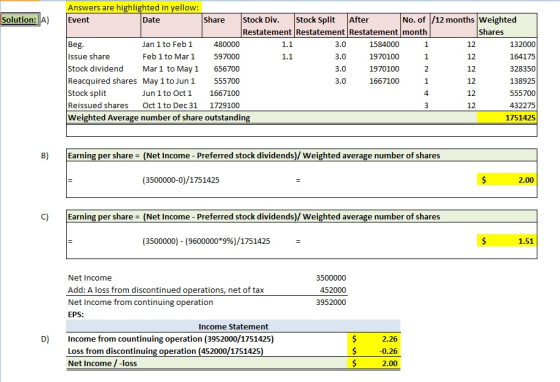The image size is (560, 382).
Task: Click the yellow $ 1.51 result
Action: (507, 241)
